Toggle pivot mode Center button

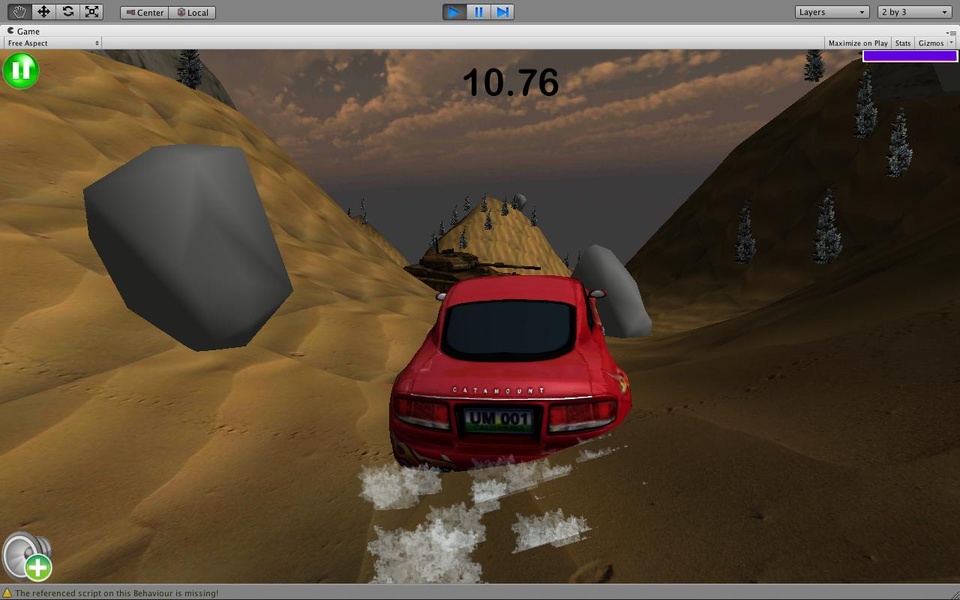tap(144, 12)
